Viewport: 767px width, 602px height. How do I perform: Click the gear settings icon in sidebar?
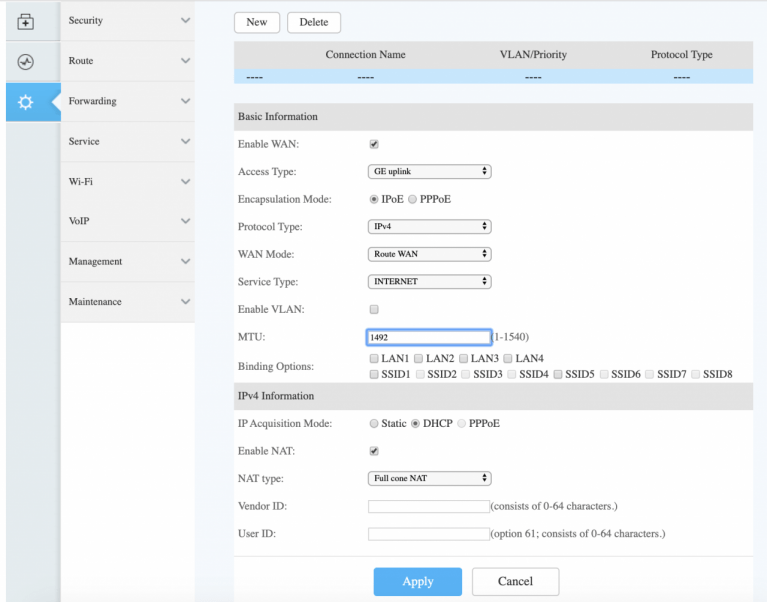[26, 102]
